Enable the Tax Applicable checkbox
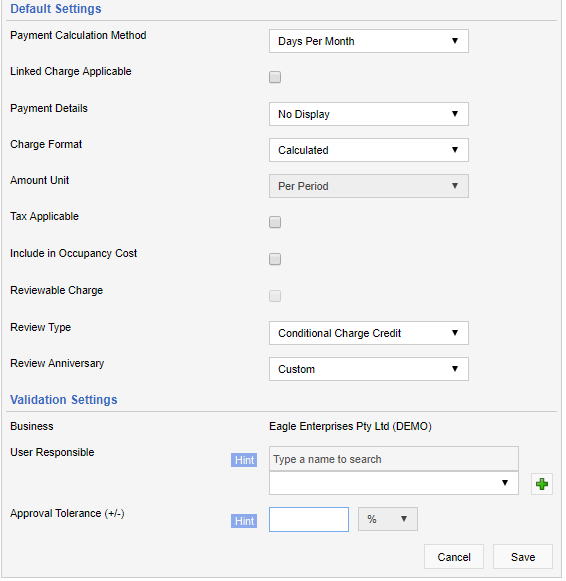Image resolution: width=566 pixels, height=581 pixels. [x=276, y=223]
